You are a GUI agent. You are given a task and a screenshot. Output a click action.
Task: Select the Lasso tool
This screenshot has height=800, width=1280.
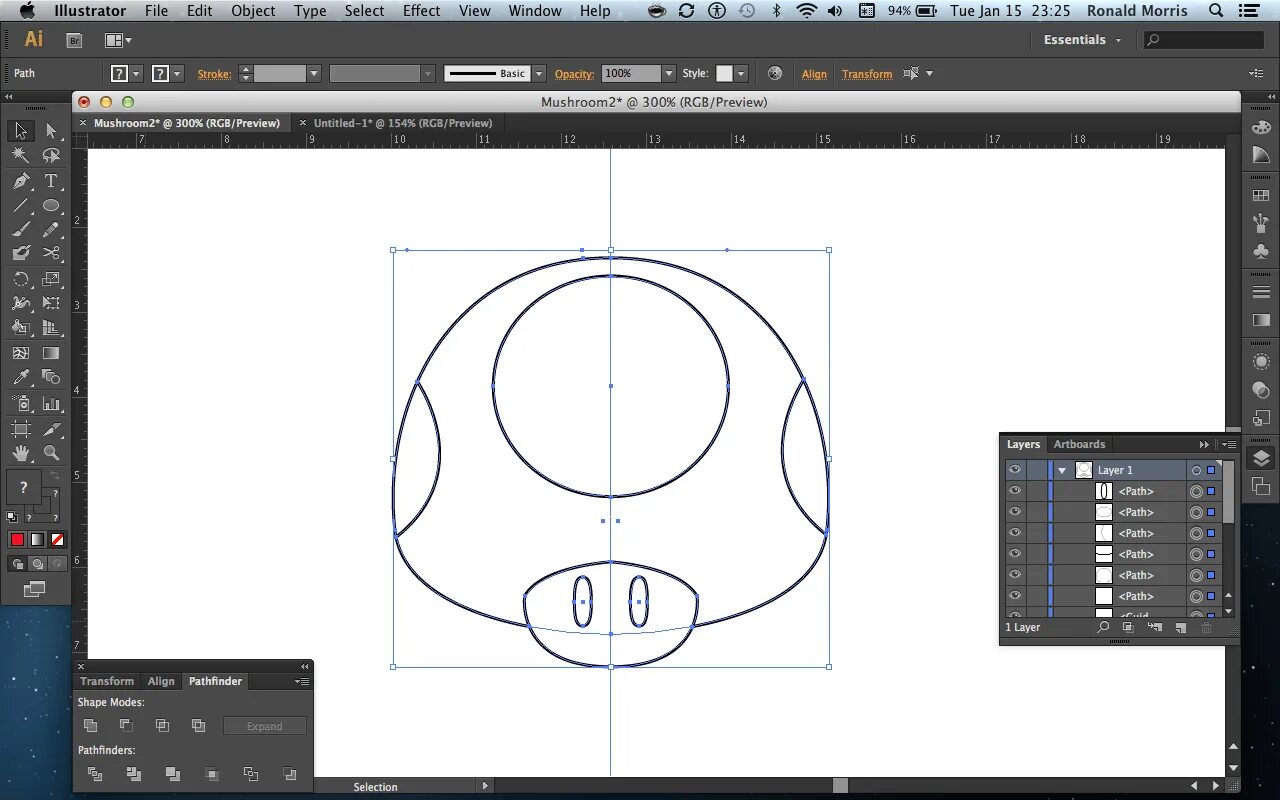tap(51, 155)
